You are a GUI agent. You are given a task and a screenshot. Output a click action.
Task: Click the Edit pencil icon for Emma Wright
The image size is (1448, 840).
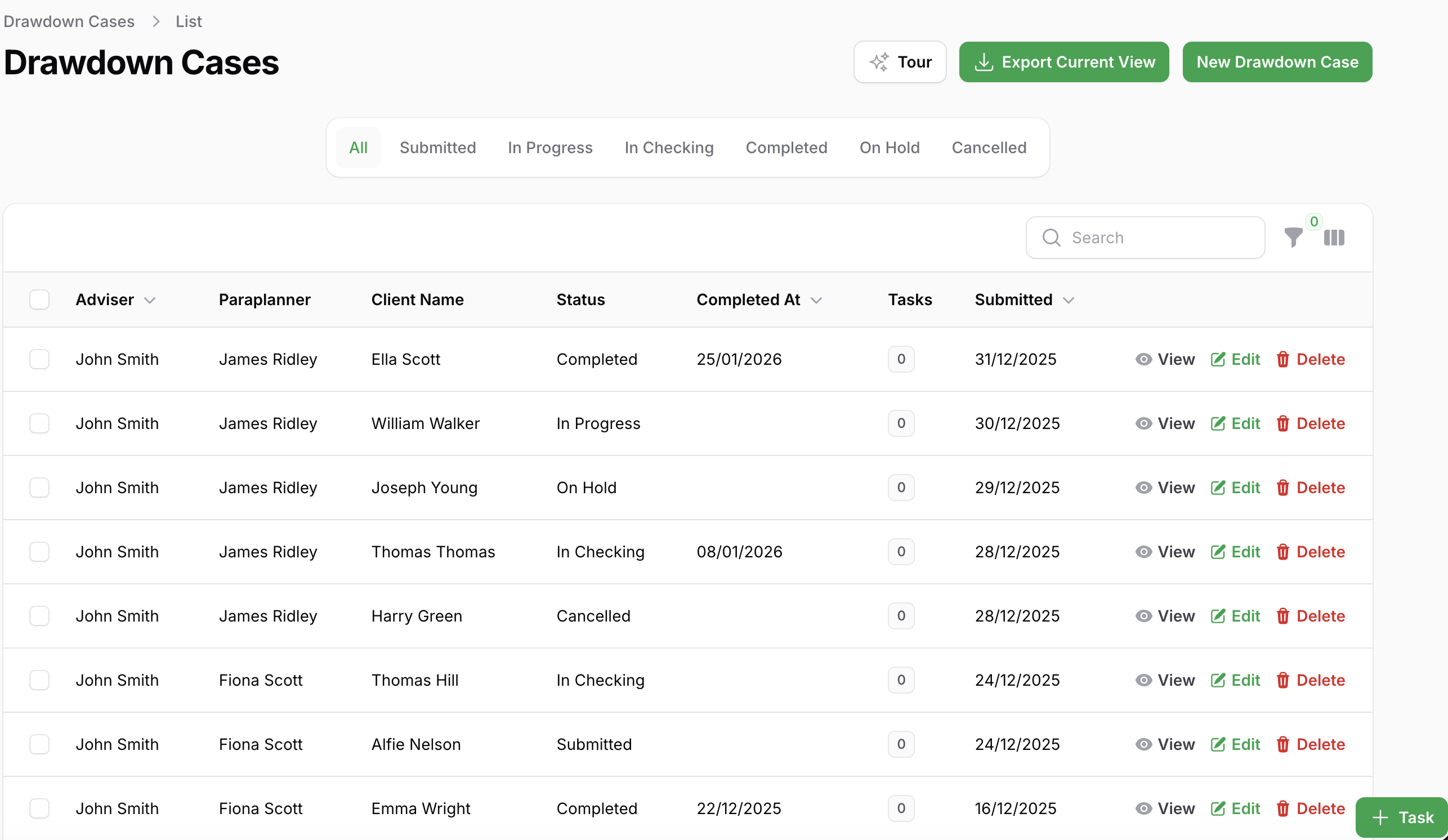click(x=1218, y=808)
